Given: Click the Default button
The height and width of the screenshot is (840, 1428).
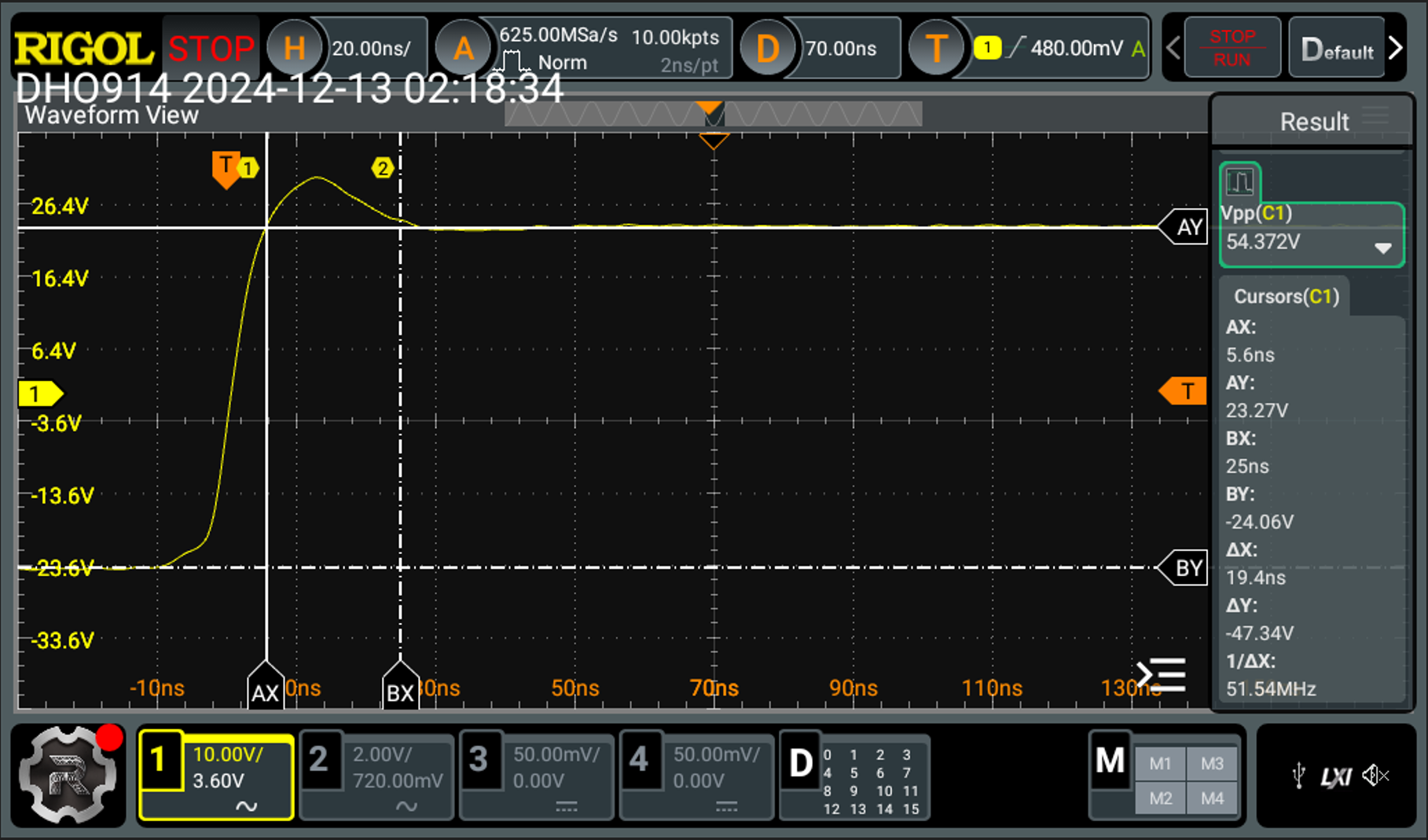Looking at the screenshot, I should 1337,50.
